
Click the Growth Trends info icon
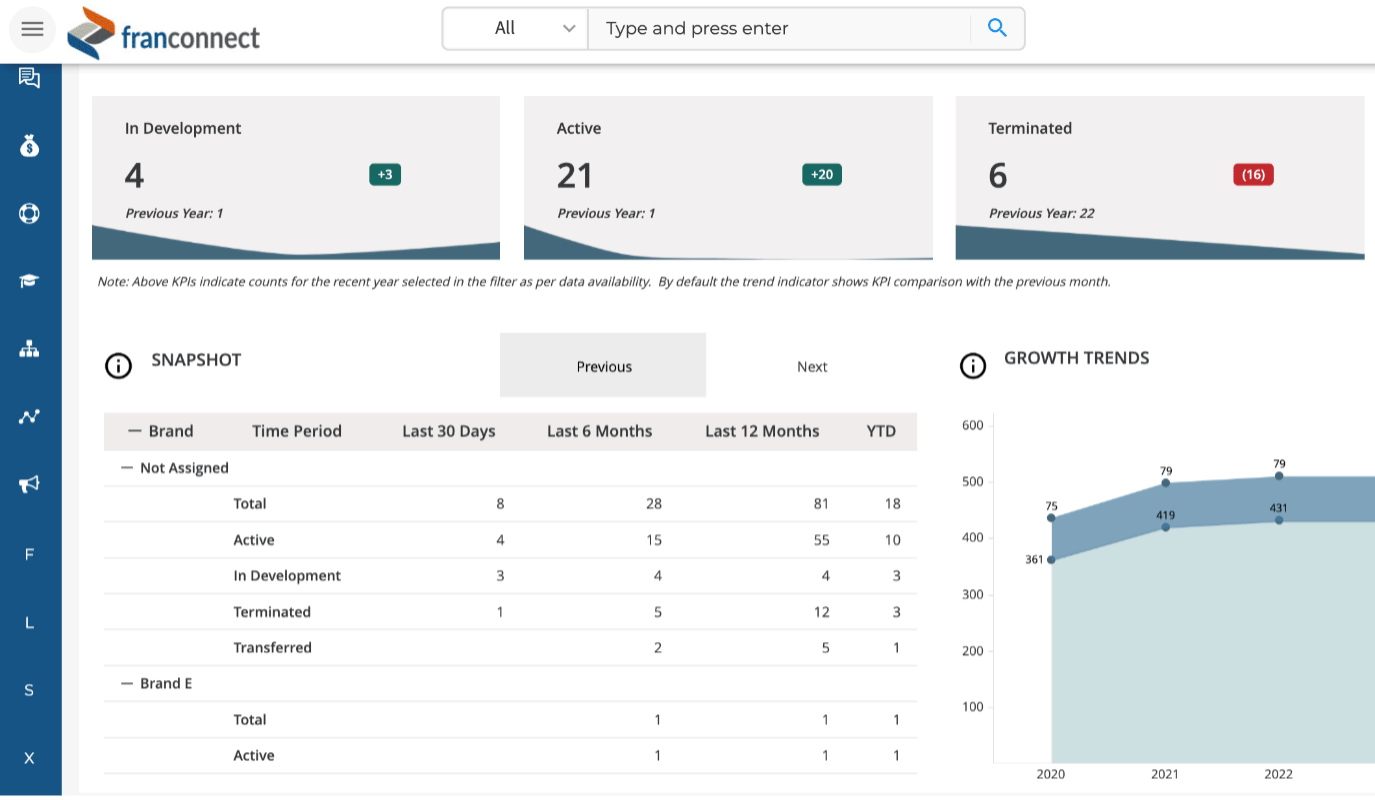(x=973, y=365)
